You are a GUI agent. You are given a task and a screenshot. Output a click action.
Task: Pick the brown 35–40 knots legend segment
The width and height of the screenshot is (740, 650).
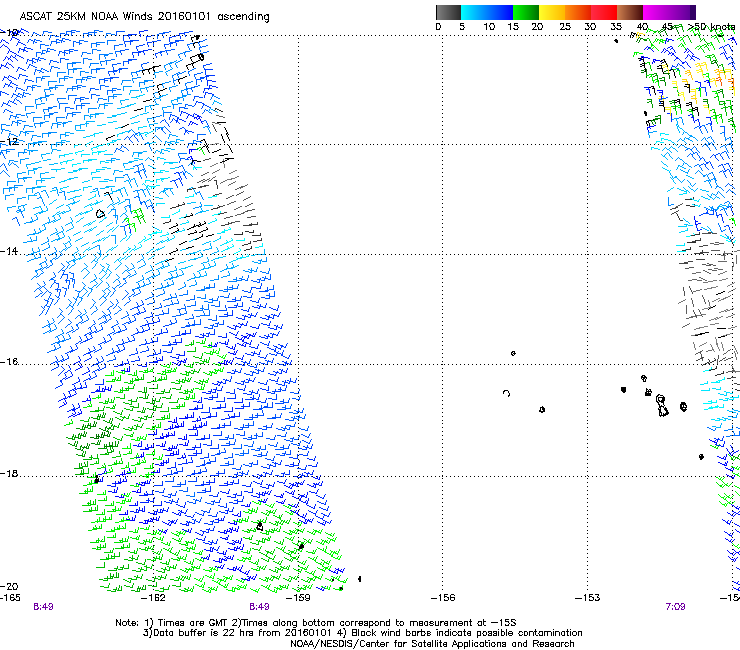pos(630,12)
